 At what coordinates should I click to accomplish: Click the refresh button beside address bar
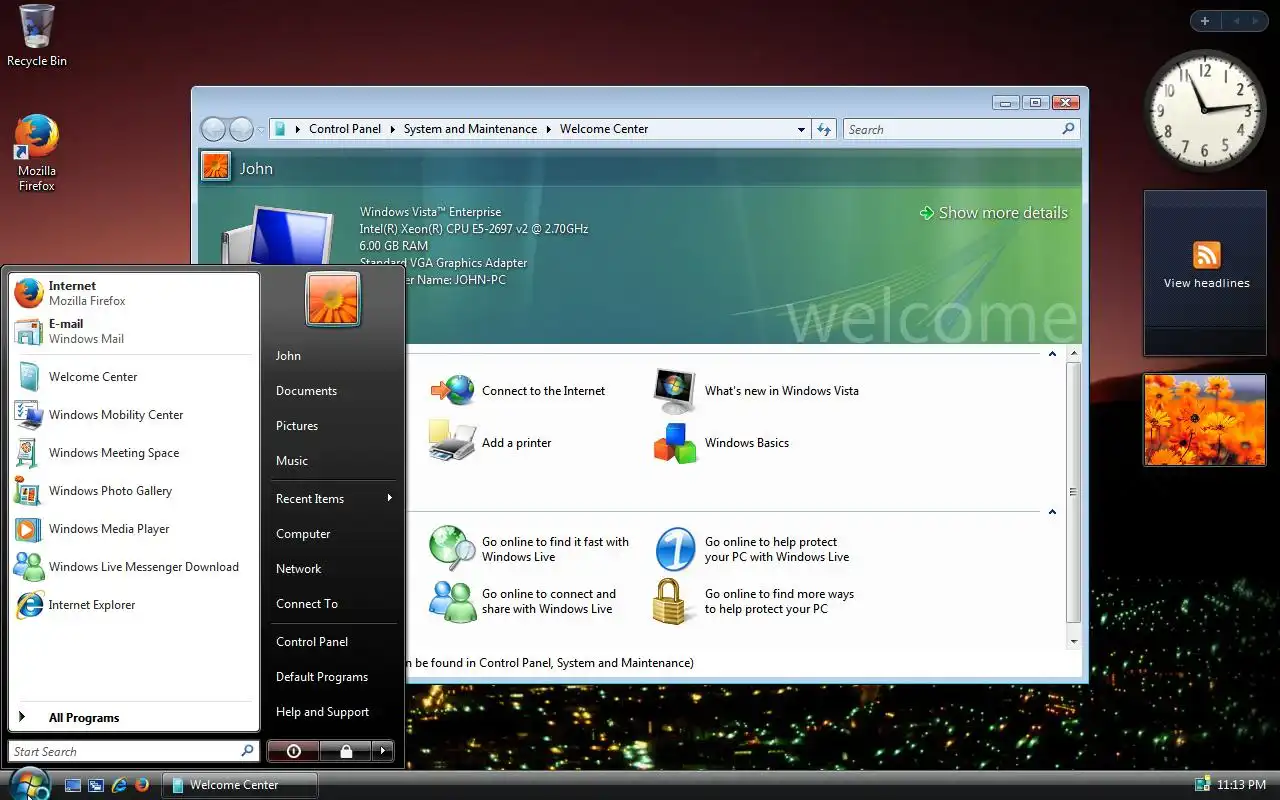(x=824, y=129)
